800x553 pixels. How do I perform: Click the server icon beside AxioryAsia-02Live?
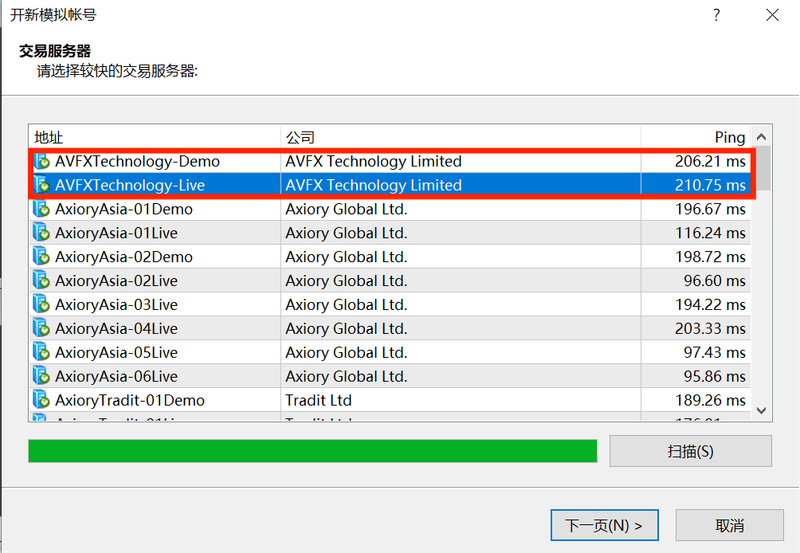(41, 281)
